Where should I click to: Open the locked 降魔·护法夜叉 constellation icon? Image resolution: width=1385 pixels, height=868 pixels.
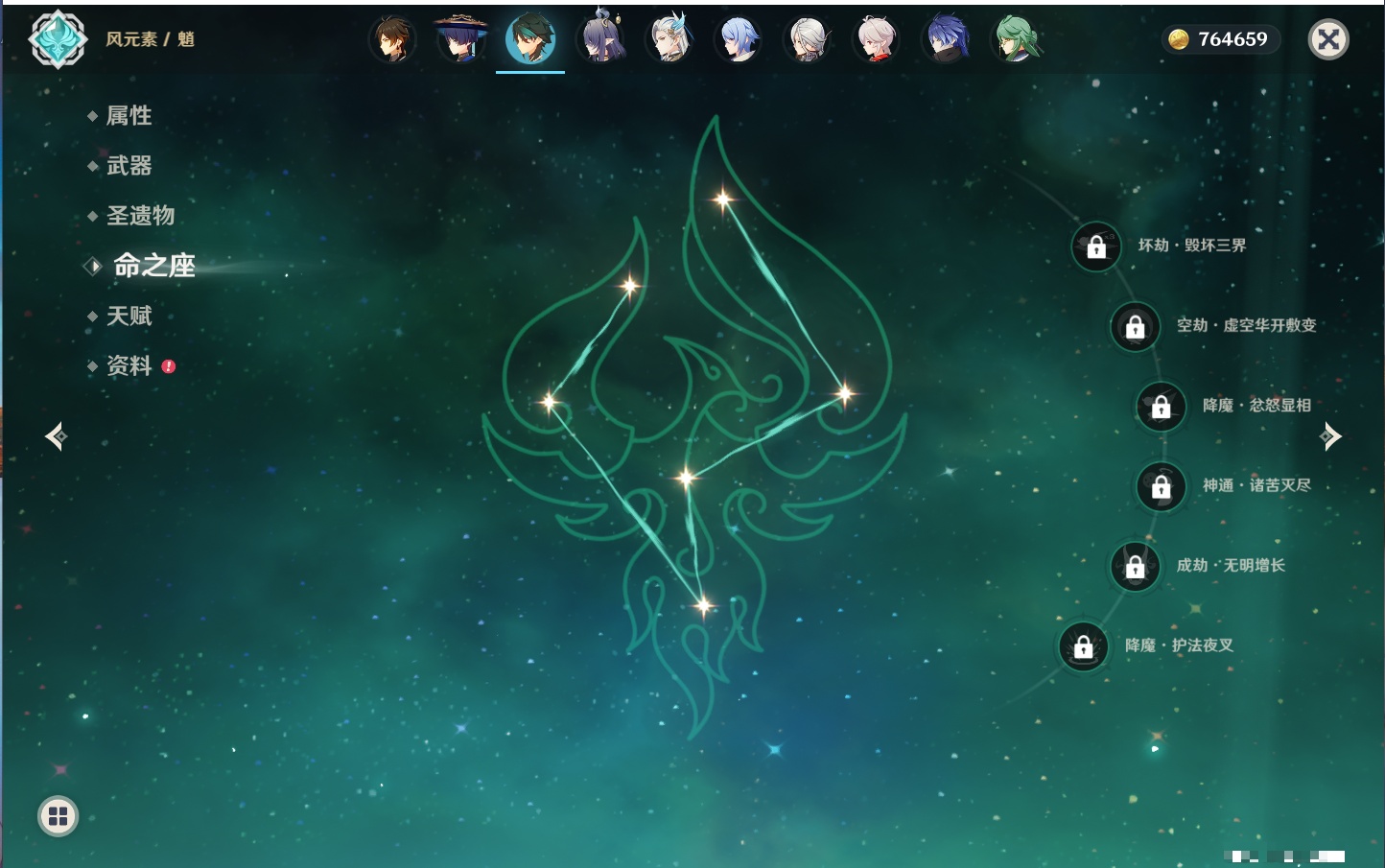point(1083,646)
